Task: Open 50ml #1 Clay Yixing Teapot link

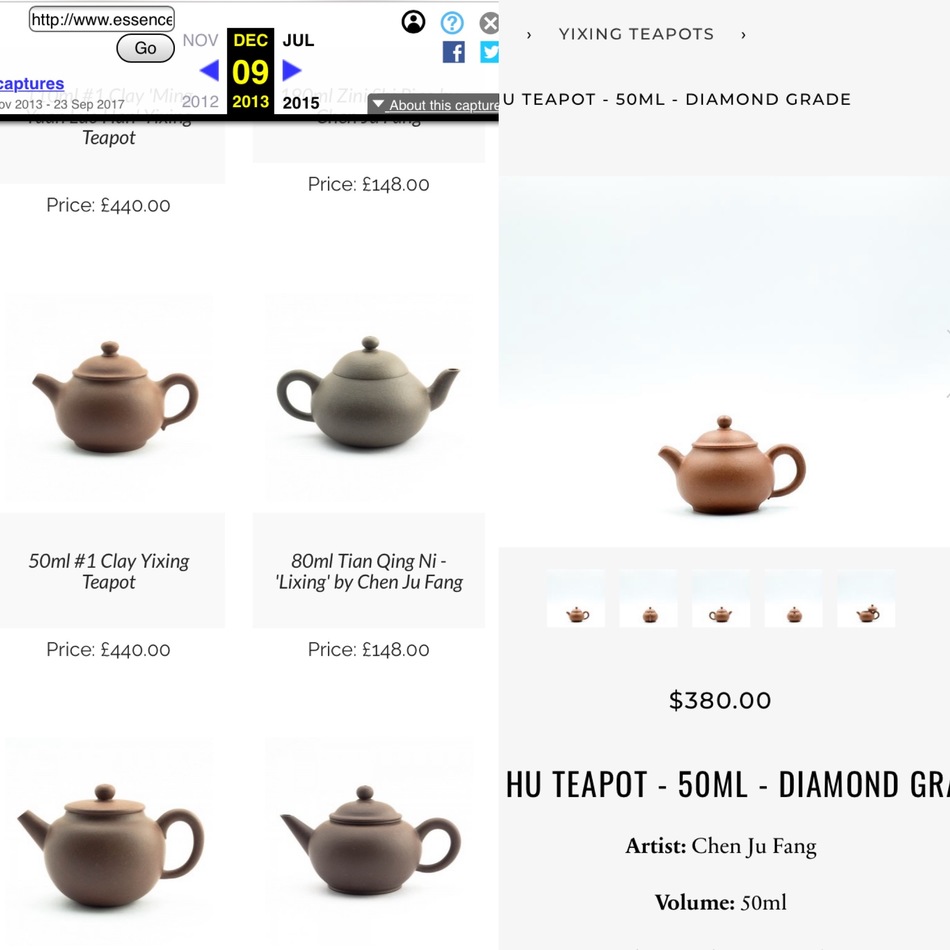Action: 109,571
